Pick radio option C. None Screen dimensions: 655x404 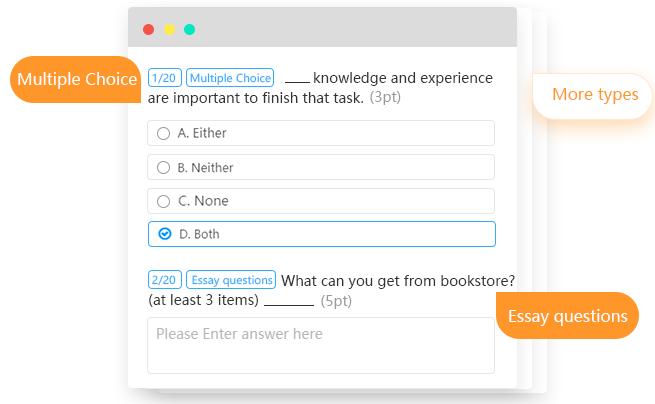(x=164, y=201)
